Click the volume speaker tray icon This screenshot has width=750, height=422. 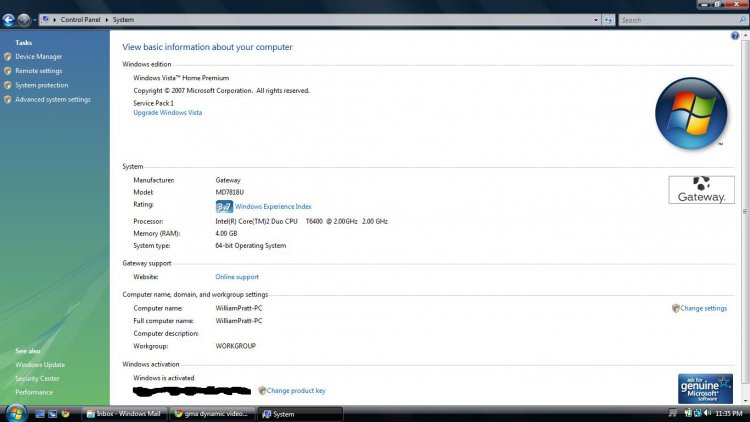[x=708, y=413]
